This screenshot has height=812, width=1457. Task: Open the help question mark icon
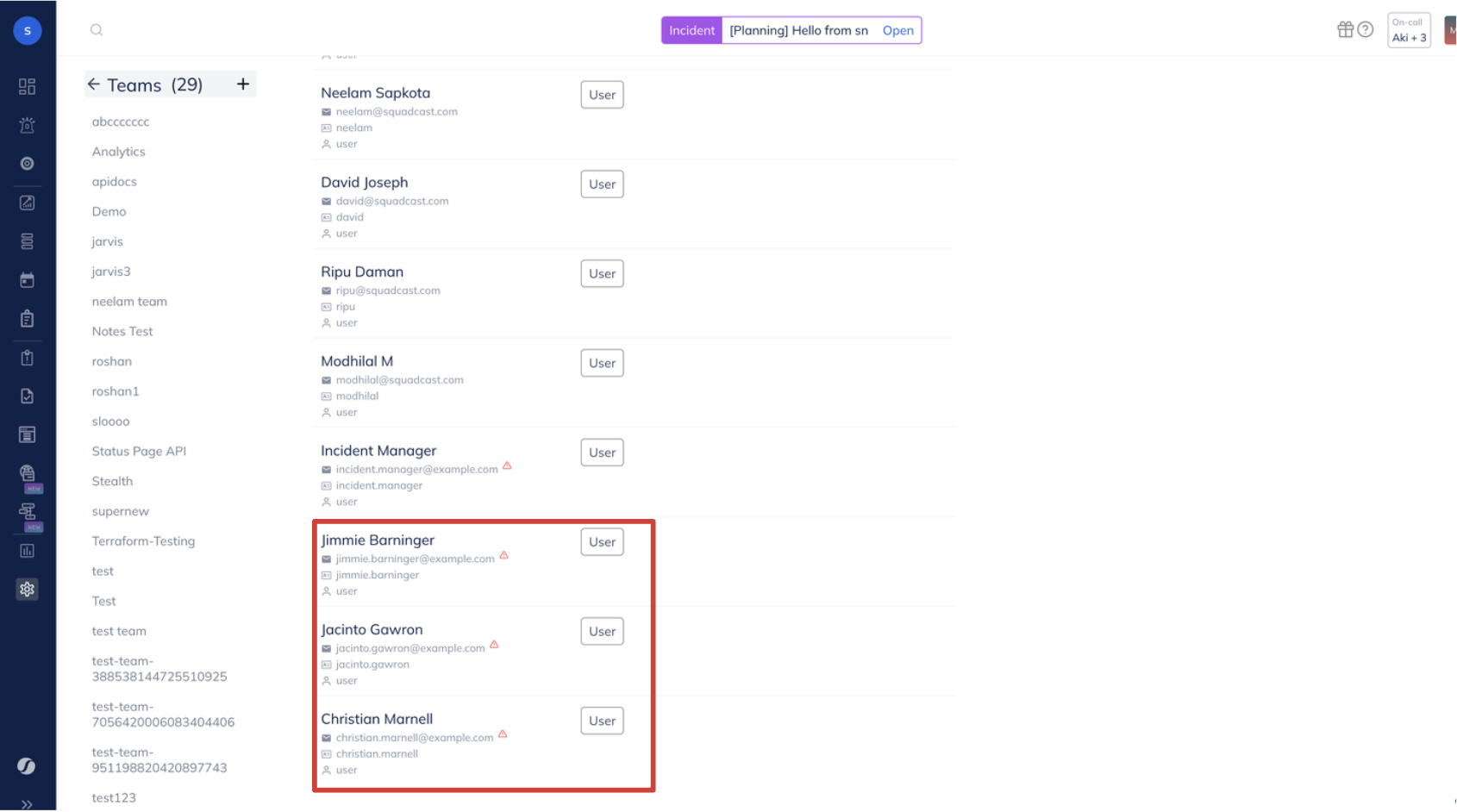(x=1366, y=30)
